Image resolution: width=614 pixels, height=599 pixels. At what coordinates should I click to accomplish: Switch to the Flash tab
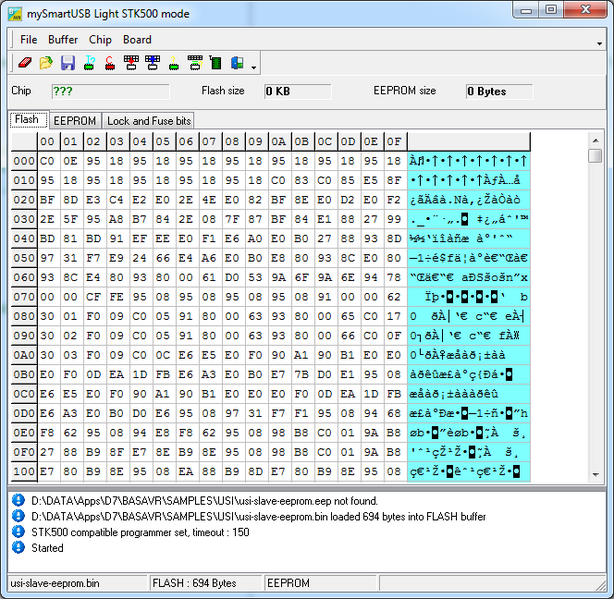(27, 119)
